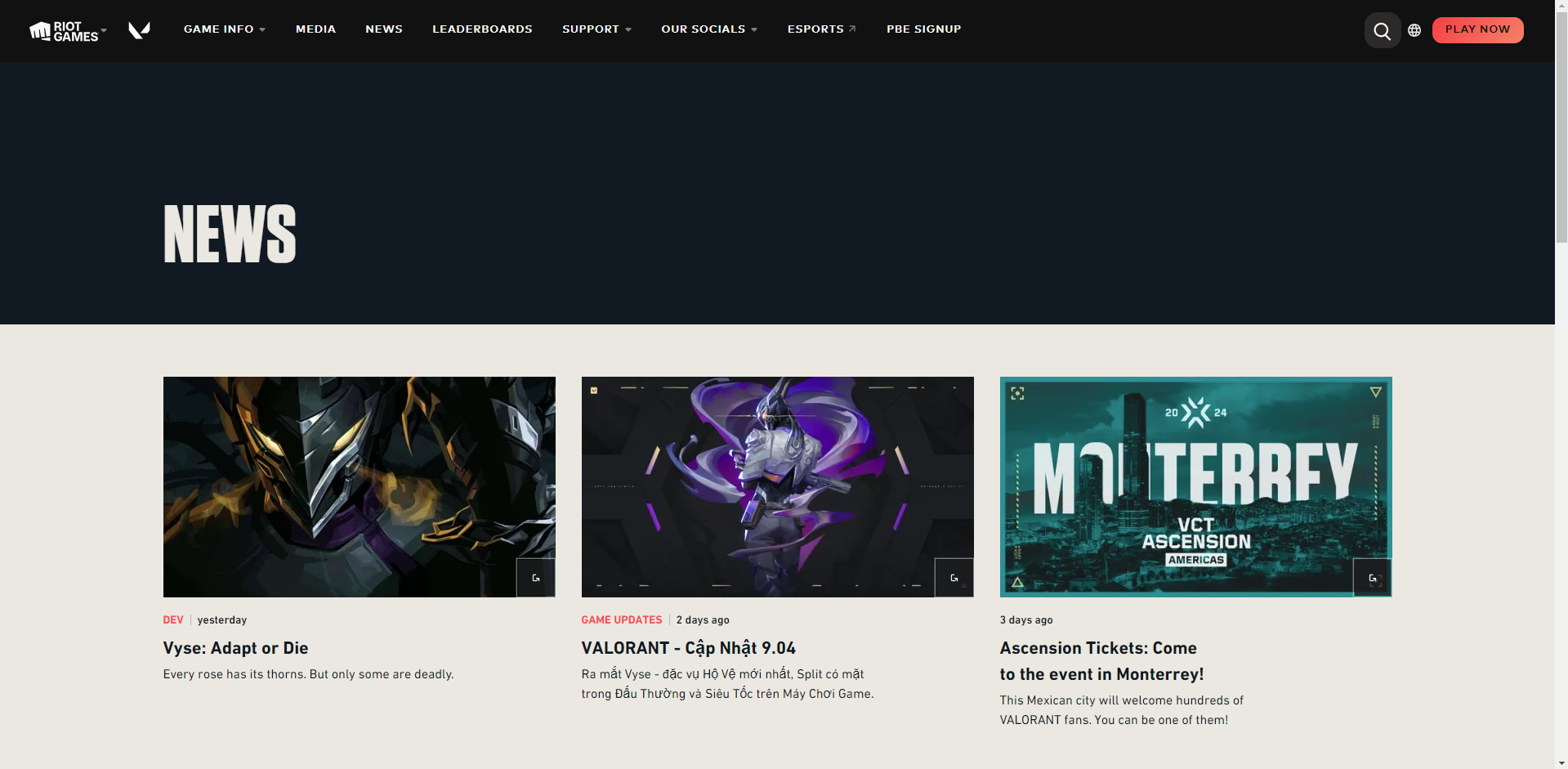Click the scrollbar down arrow
The height and width of the screenshot is (769, 1568).
point(1561,762)
